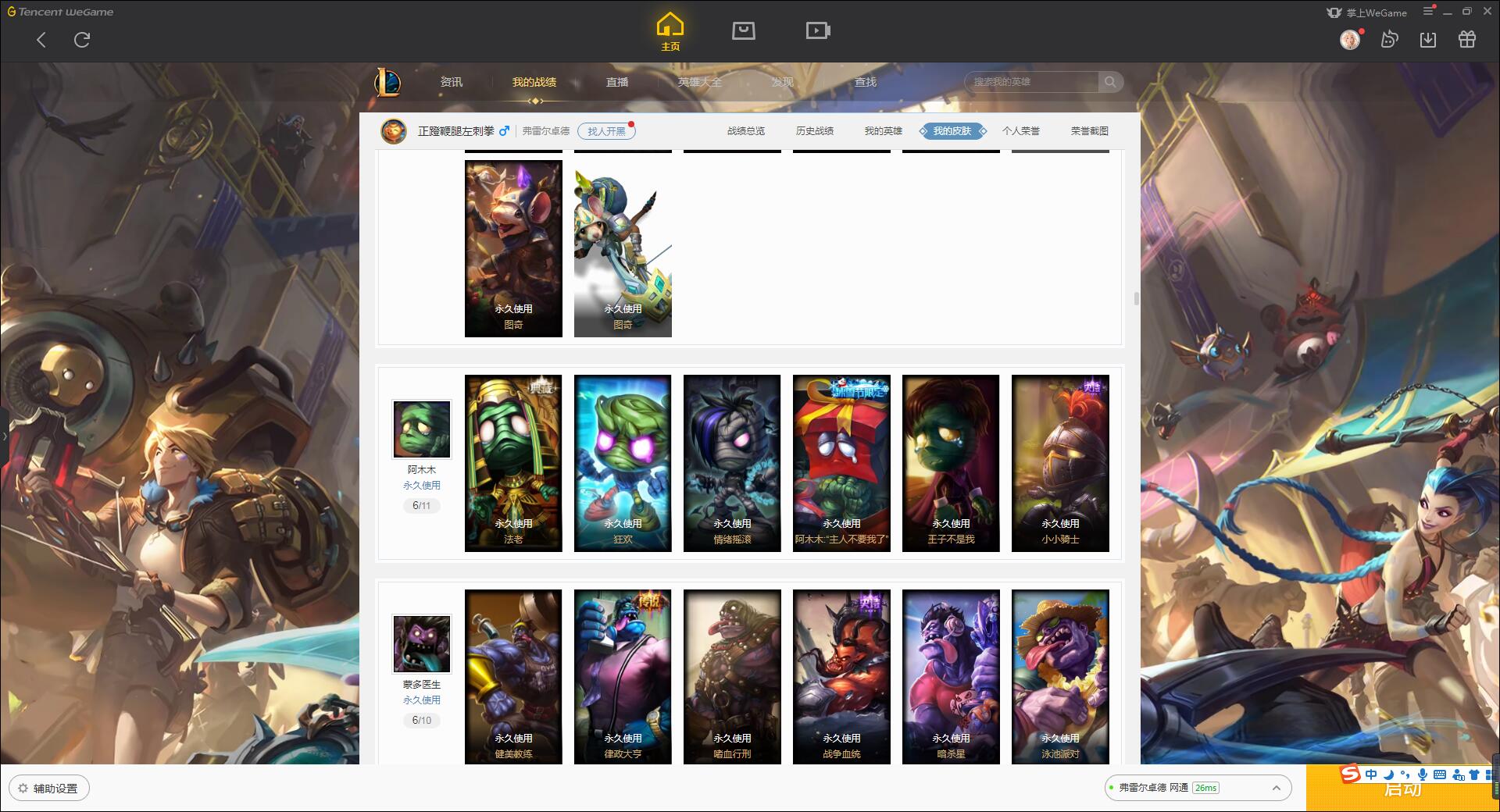Screen dimensions: 1500x812
Task: Open the user avatar profile icon
Action: pos(1350,39)
